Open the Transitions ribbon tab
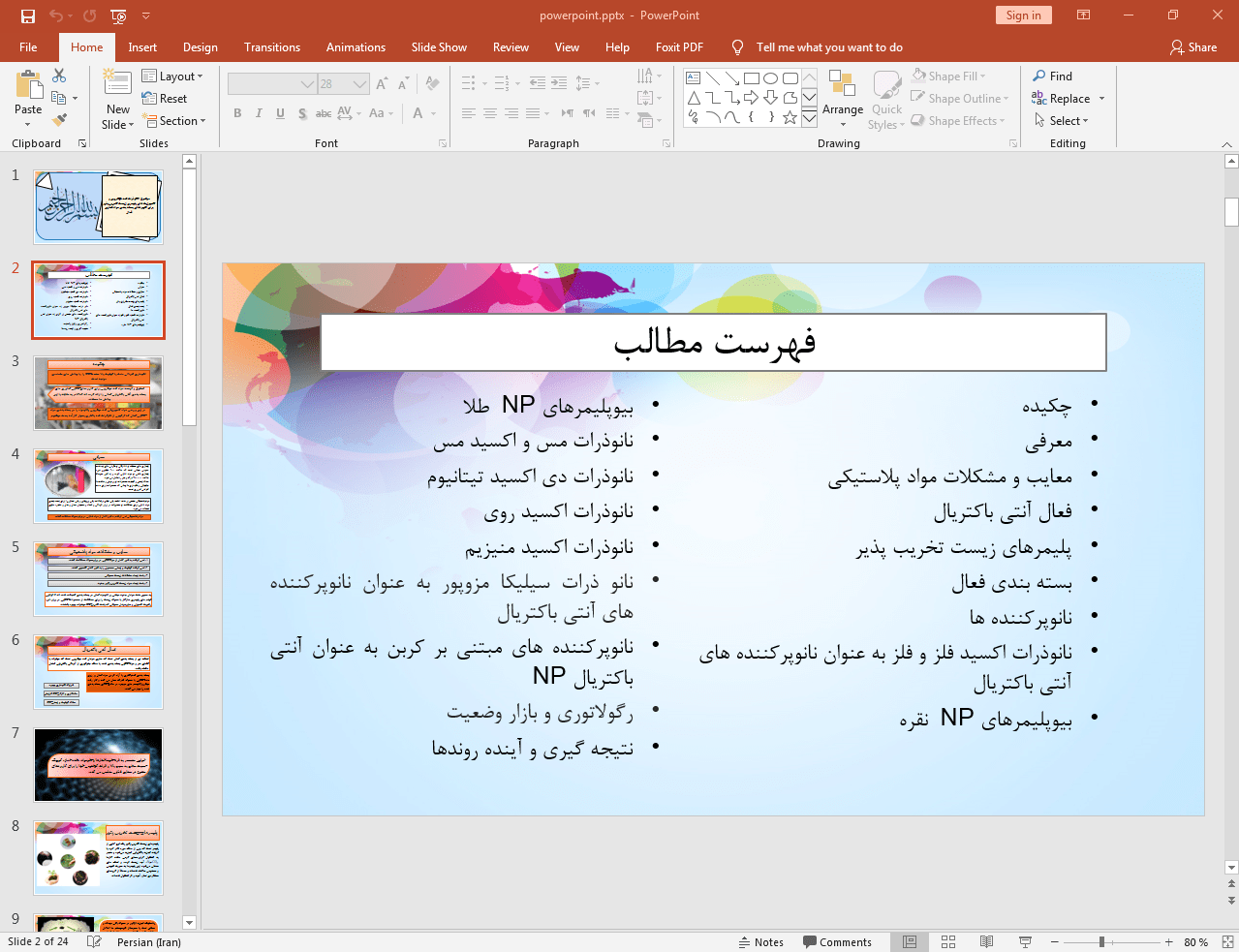The image size is (1239, 952). click(x=271, y=47)
